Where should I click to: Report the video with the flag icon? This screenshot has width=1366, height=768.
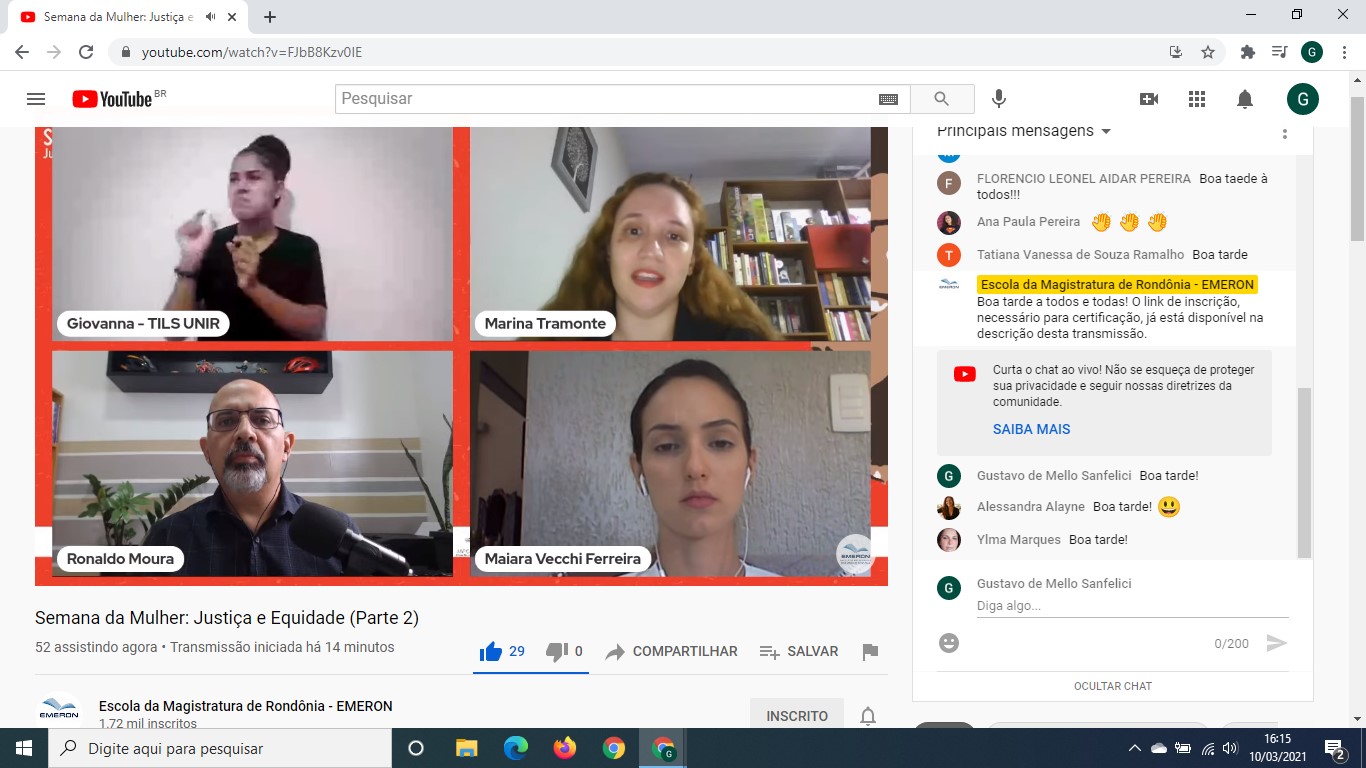click(x=870, y=652)
